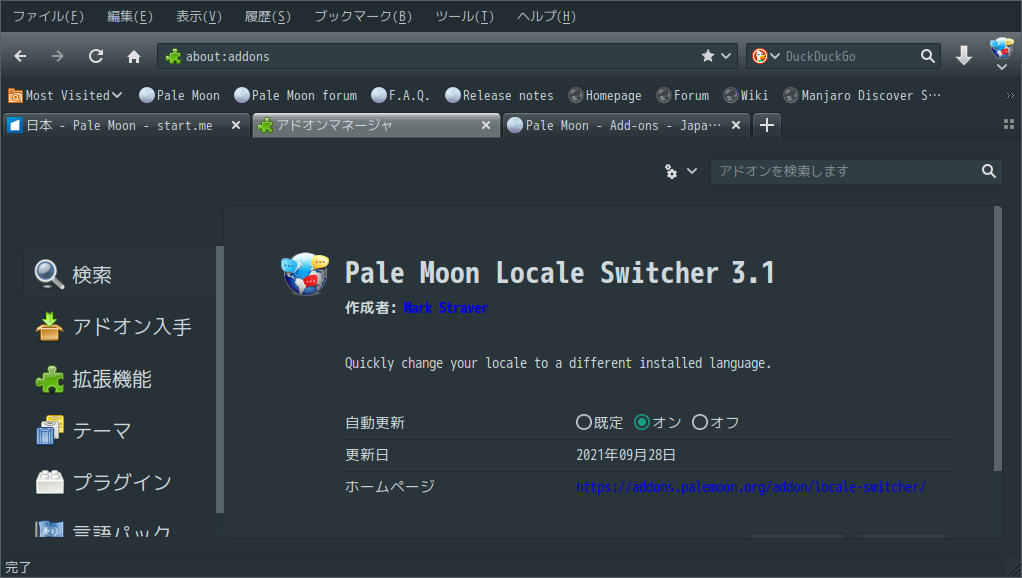Open 編集 menu
This screenshot has height=578, width=1022.
pos(130,16)
